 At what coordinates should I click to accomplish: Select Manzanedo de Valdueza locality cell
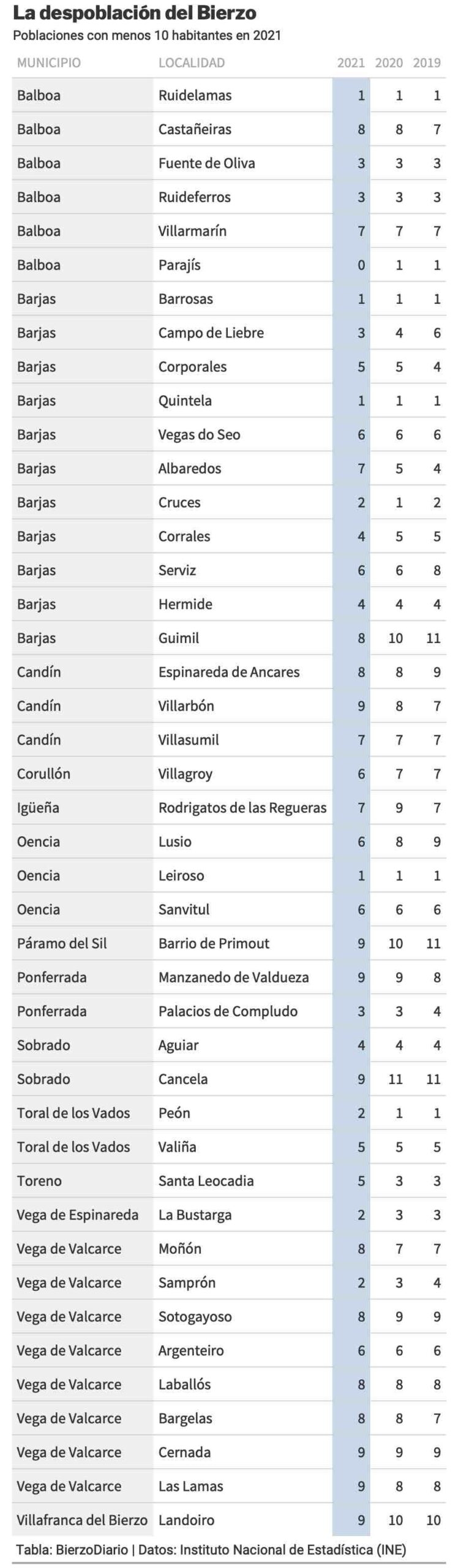(x=243, y=977)
